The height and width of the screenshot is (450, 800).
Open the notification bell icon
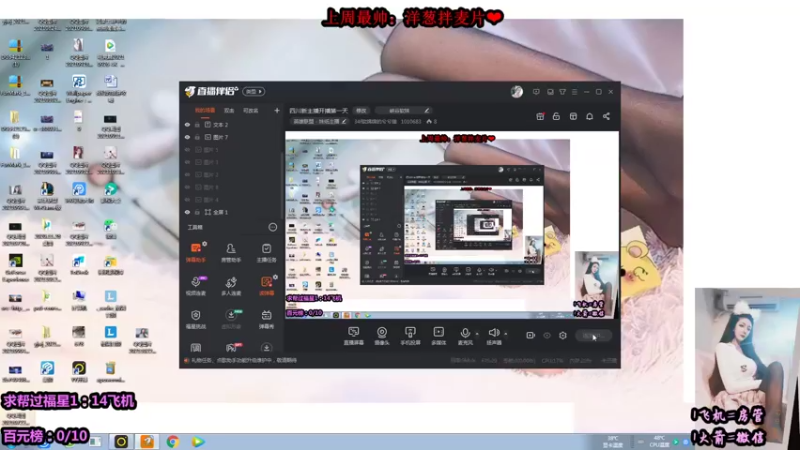589,116
